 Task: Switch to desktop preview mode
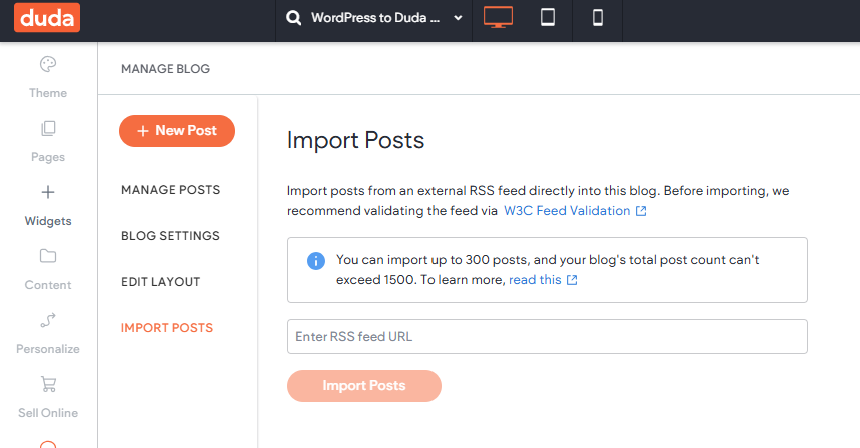click(x=498, y=18)
